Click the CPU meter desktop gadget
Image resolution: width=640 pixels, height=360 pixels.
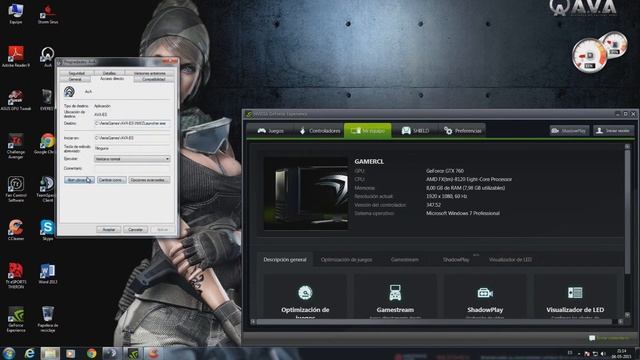[x=589, y=56]
